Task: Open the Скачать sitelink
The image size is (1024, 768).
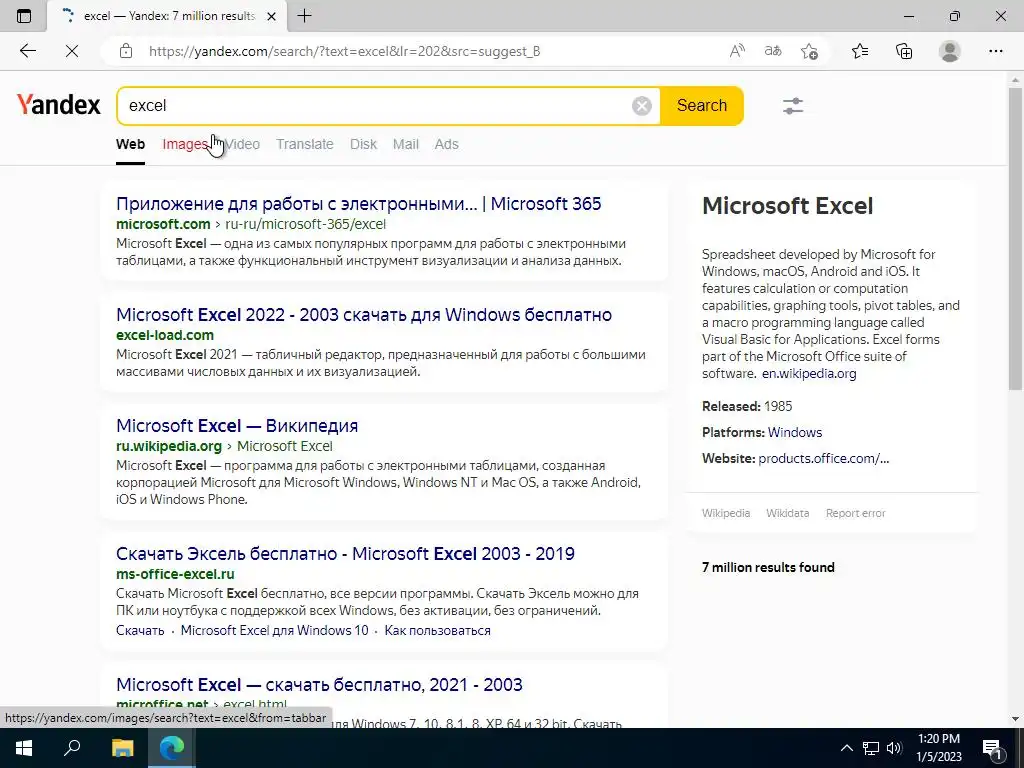Action: tap(140, 631)
